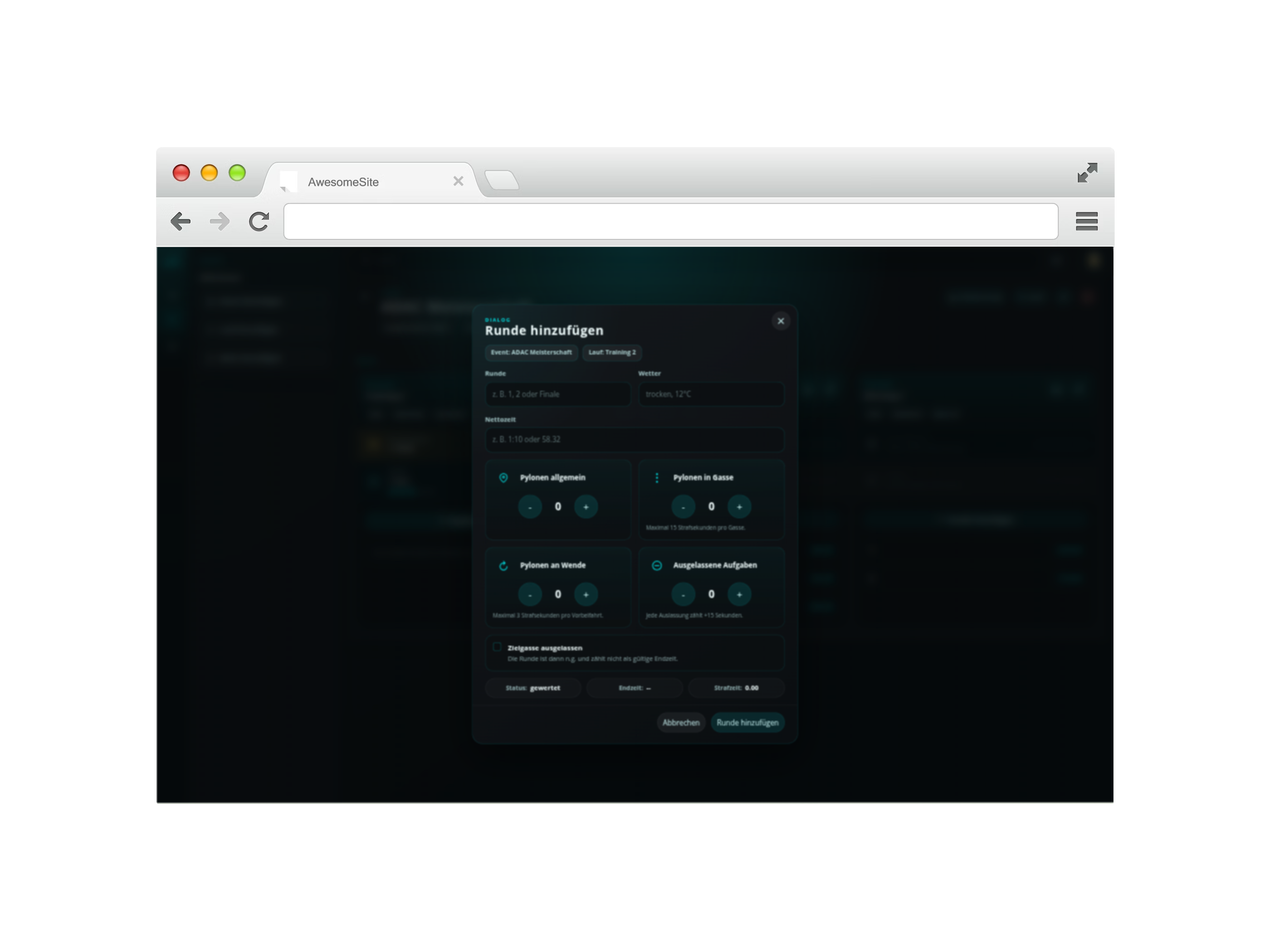Increase Pylonen an Wende count
The height and width of the screenshot is (952, 1270).
point(586,594)
